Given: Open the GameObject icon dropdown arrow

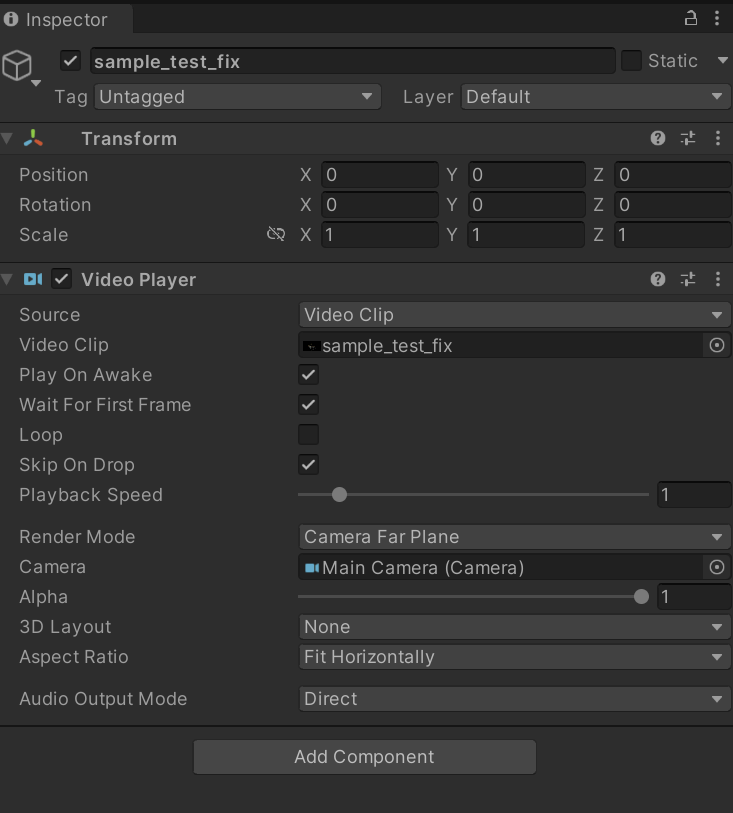Looking at the screenshot, I should 36,83.
